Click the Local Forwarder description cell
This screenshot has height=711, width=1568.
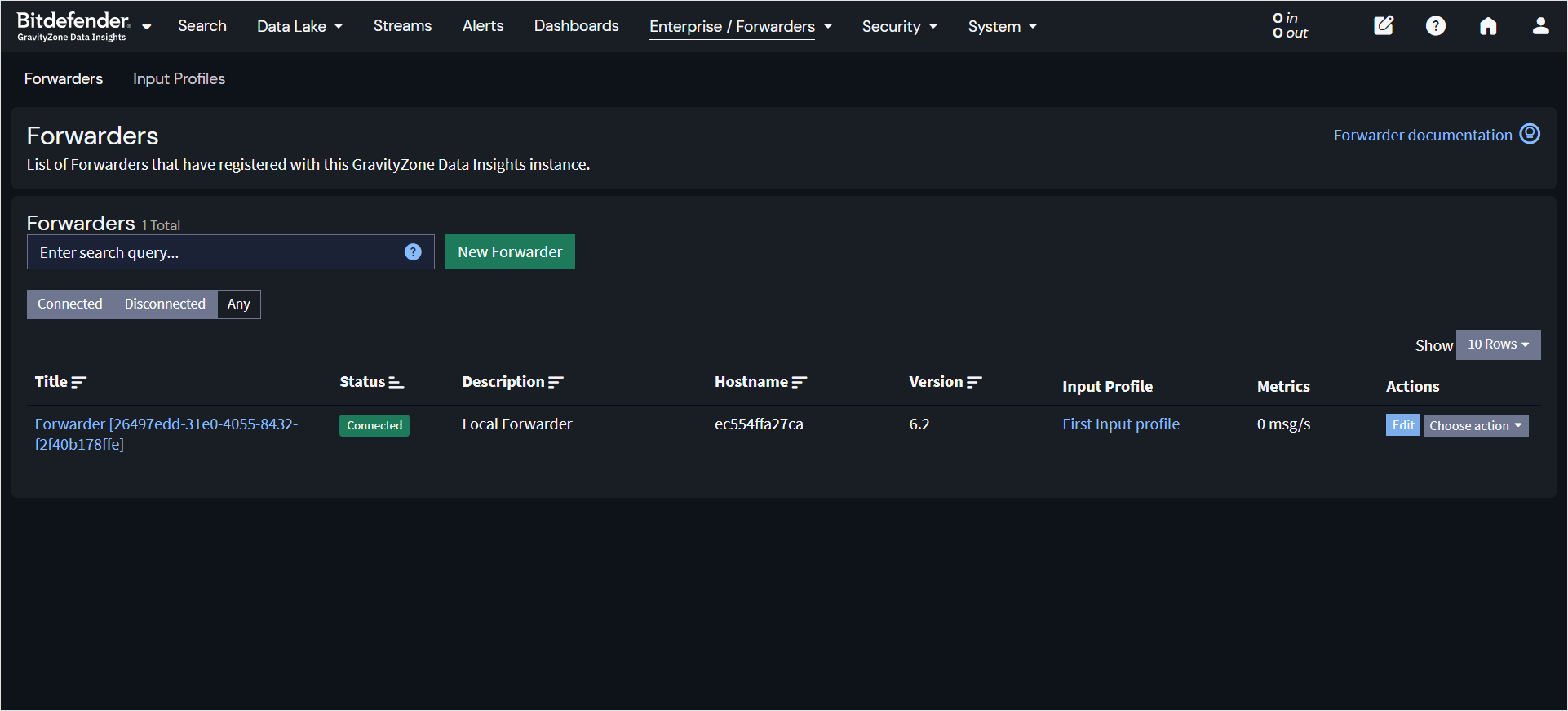click(x=517, y=424)
